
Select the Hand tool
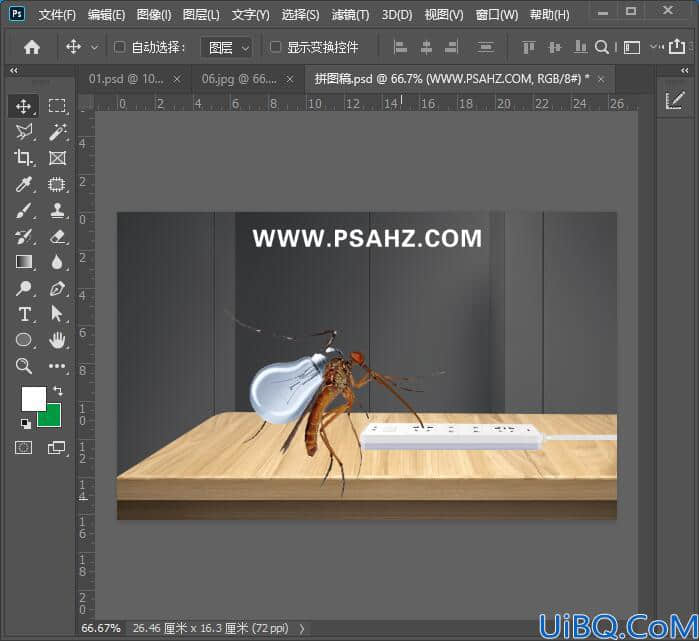[x=58, y=341]
